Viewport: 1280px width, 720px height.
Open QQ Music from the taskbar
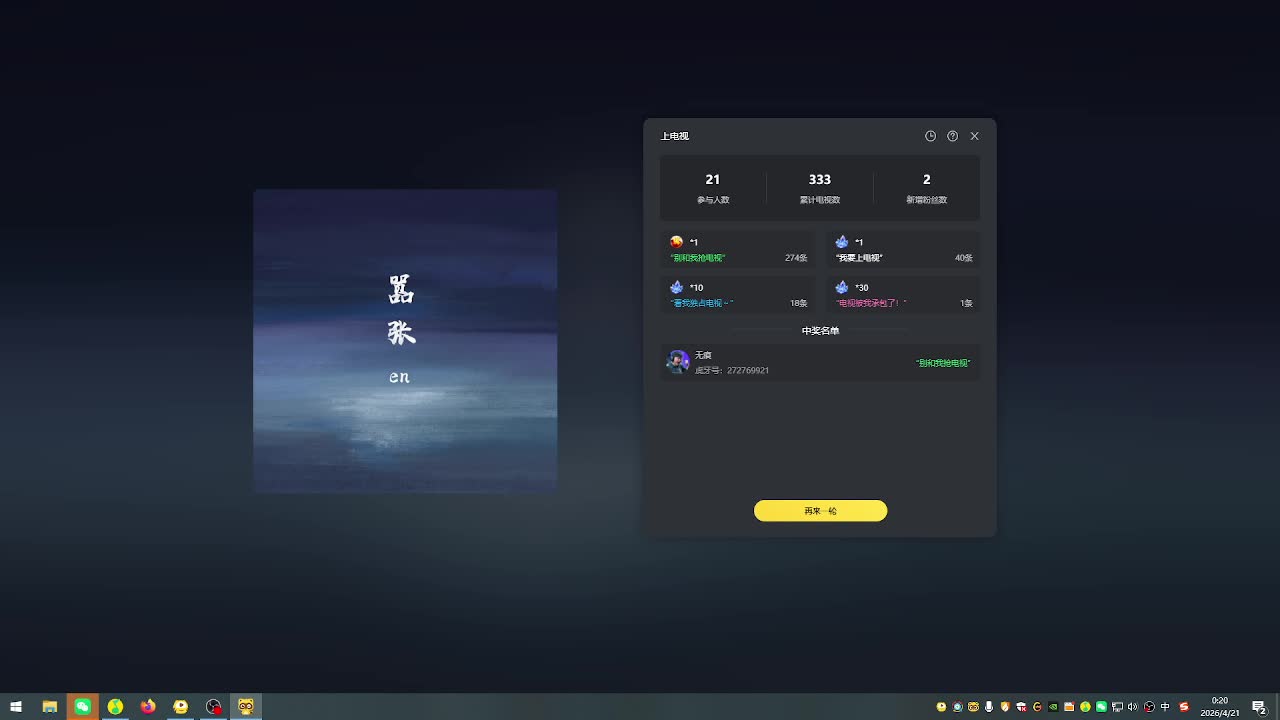pos(115,707)
